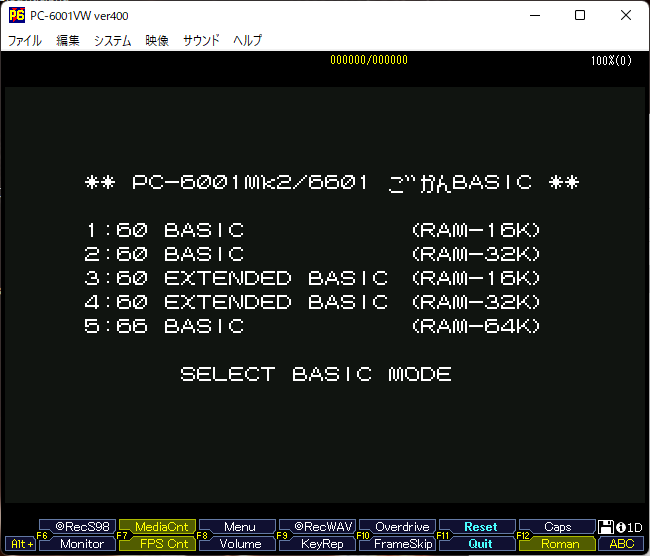Click the Monitor button under F6
Screen dimensions: 650x556
click(78, 544)
